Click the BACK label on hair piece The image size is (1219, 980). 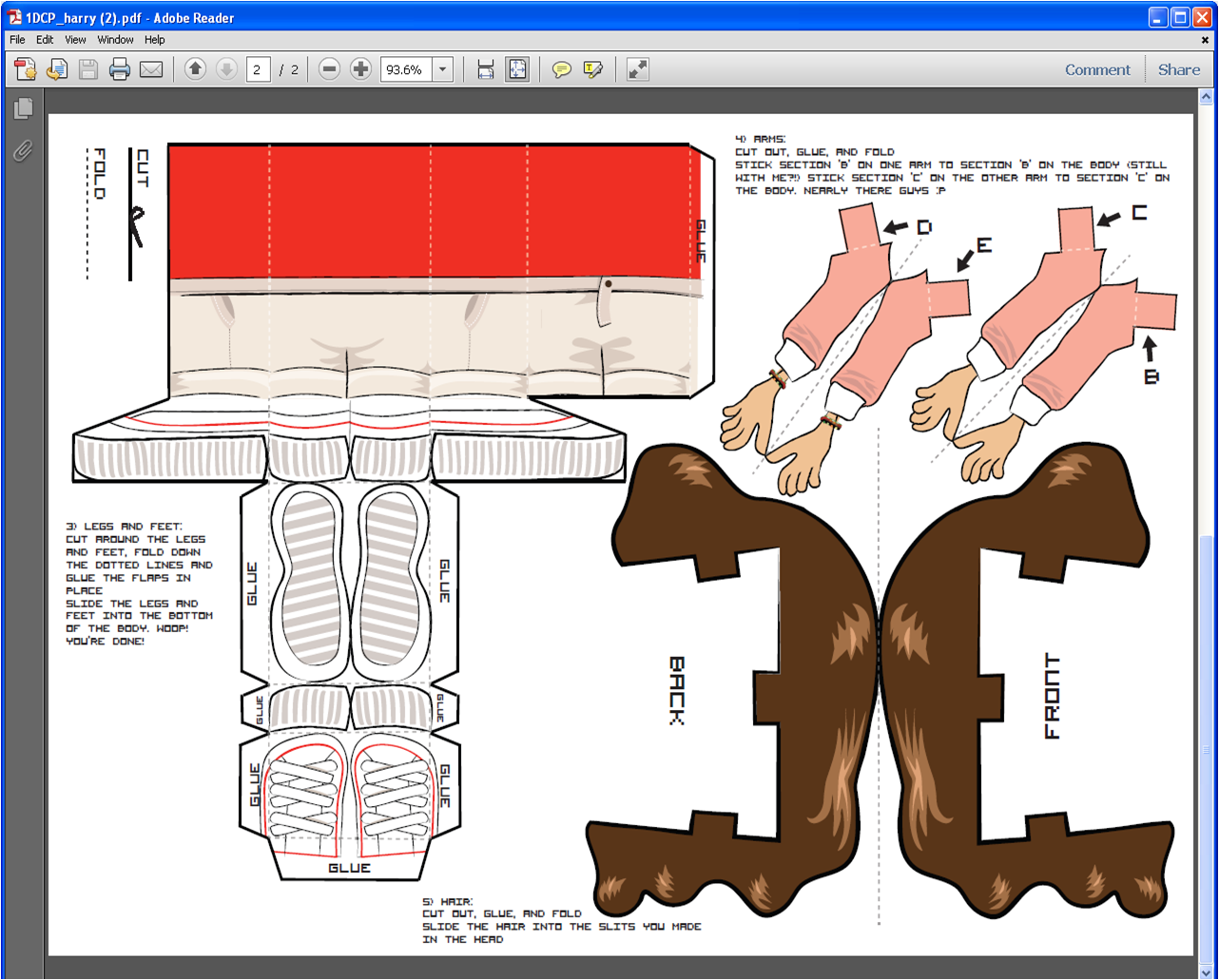676,690
